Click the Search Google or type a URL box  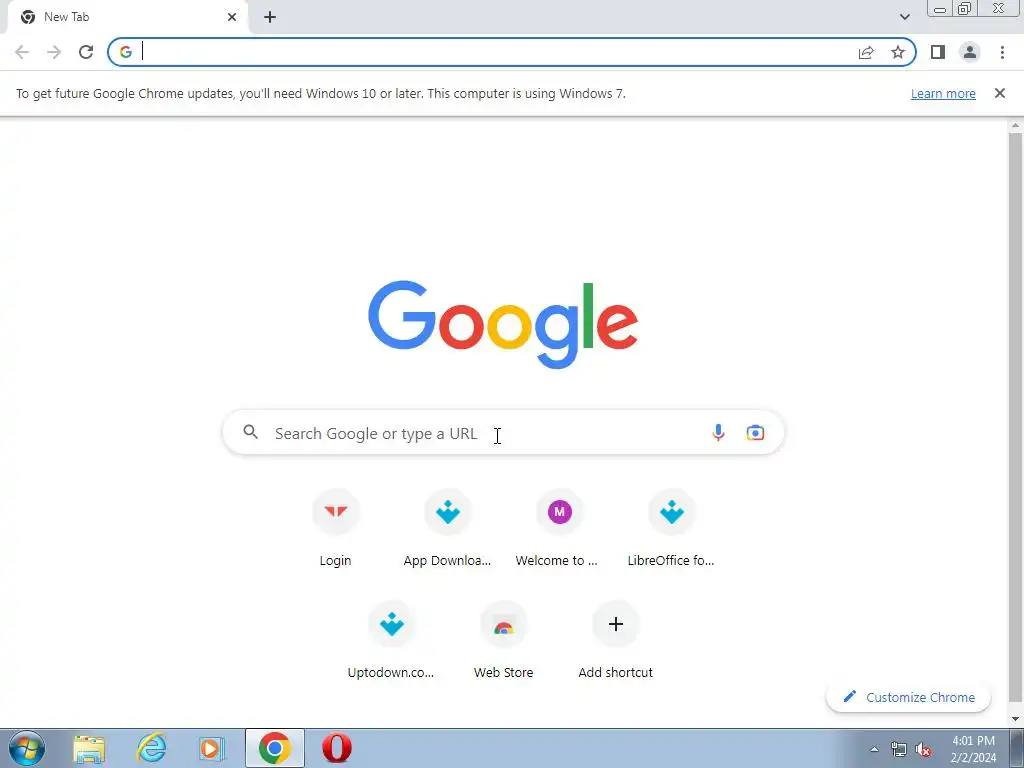pos(503,433)
